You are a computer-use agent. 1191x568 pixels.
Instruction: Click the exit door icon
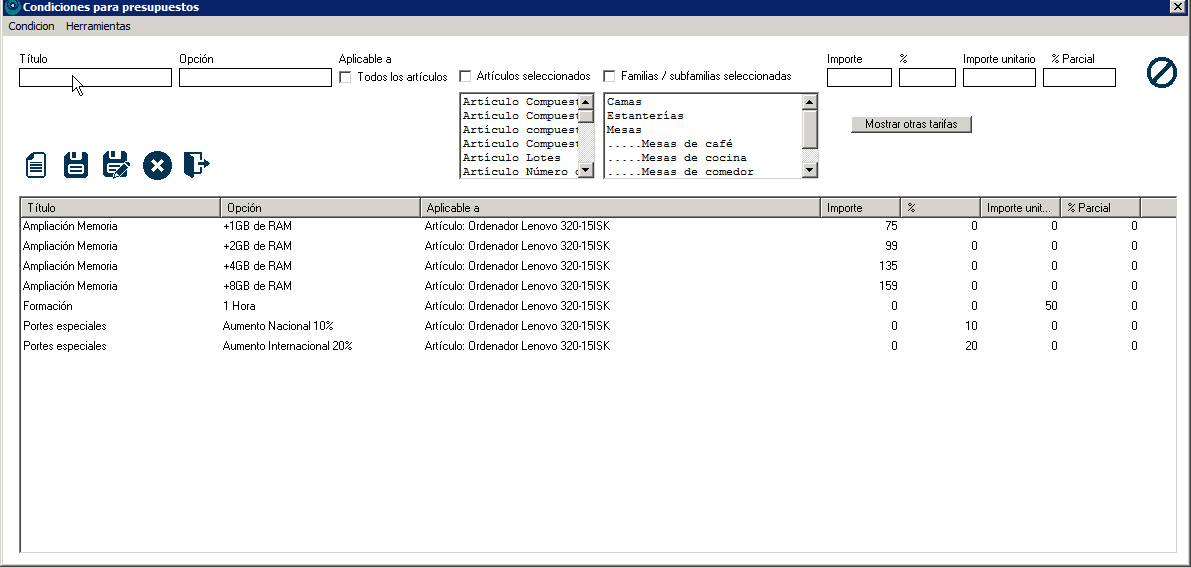[x=196, y=165]
